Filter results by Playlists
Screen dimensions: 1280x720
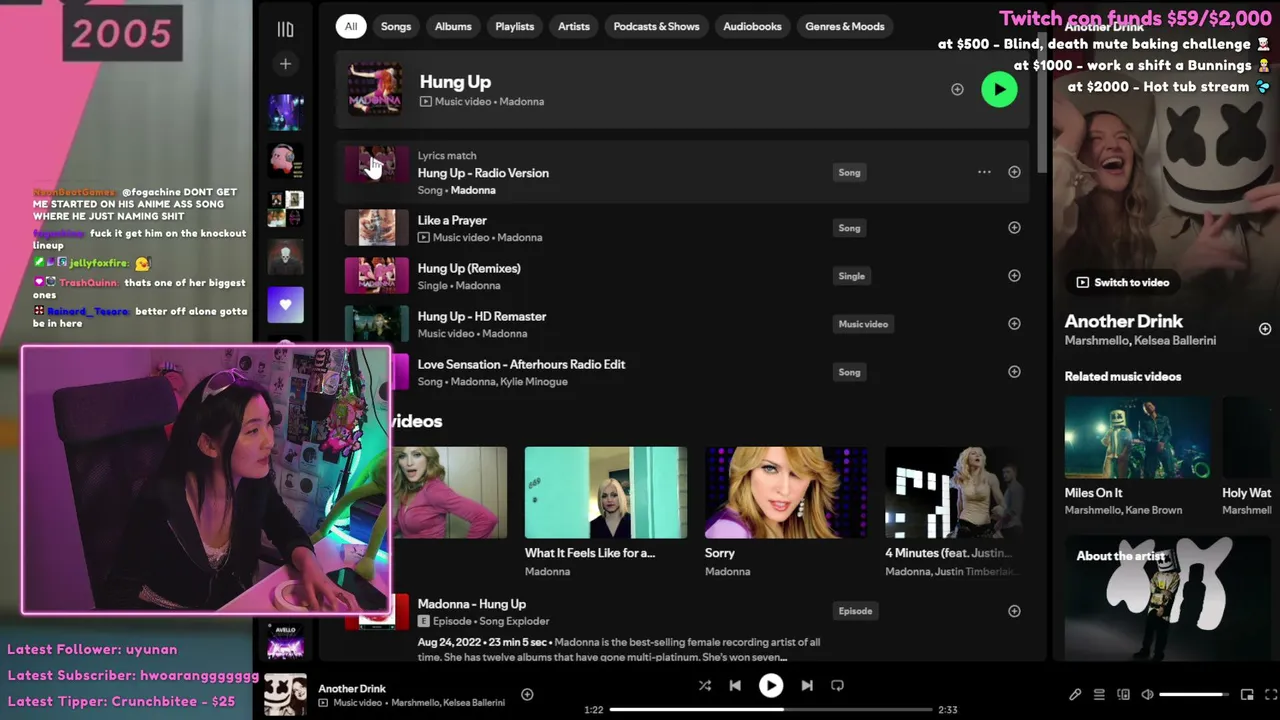coord(515,26)
